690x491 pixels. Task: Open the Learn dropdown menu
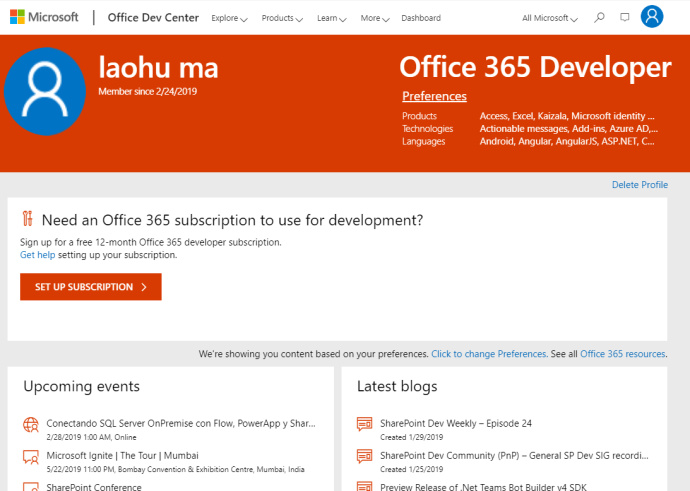click(331, 18)
